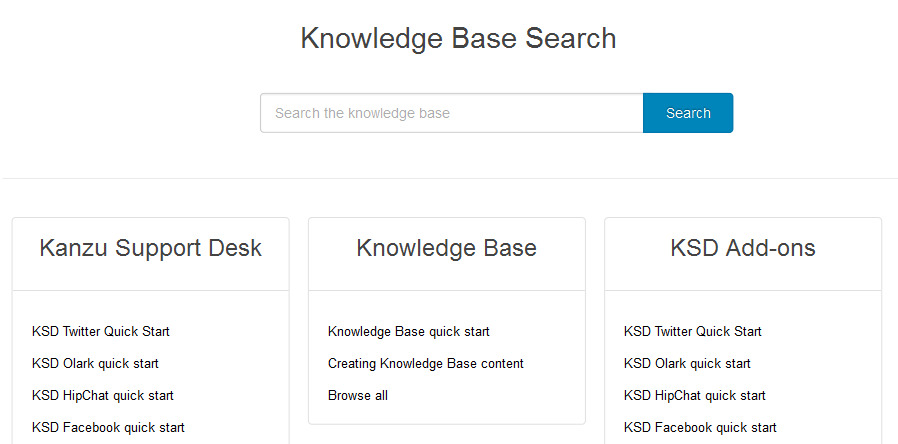This screenshot has width=898, height=444.
Task: Open KSD Twitter Quick Start under KSD Add-ons
Action: 693,331
